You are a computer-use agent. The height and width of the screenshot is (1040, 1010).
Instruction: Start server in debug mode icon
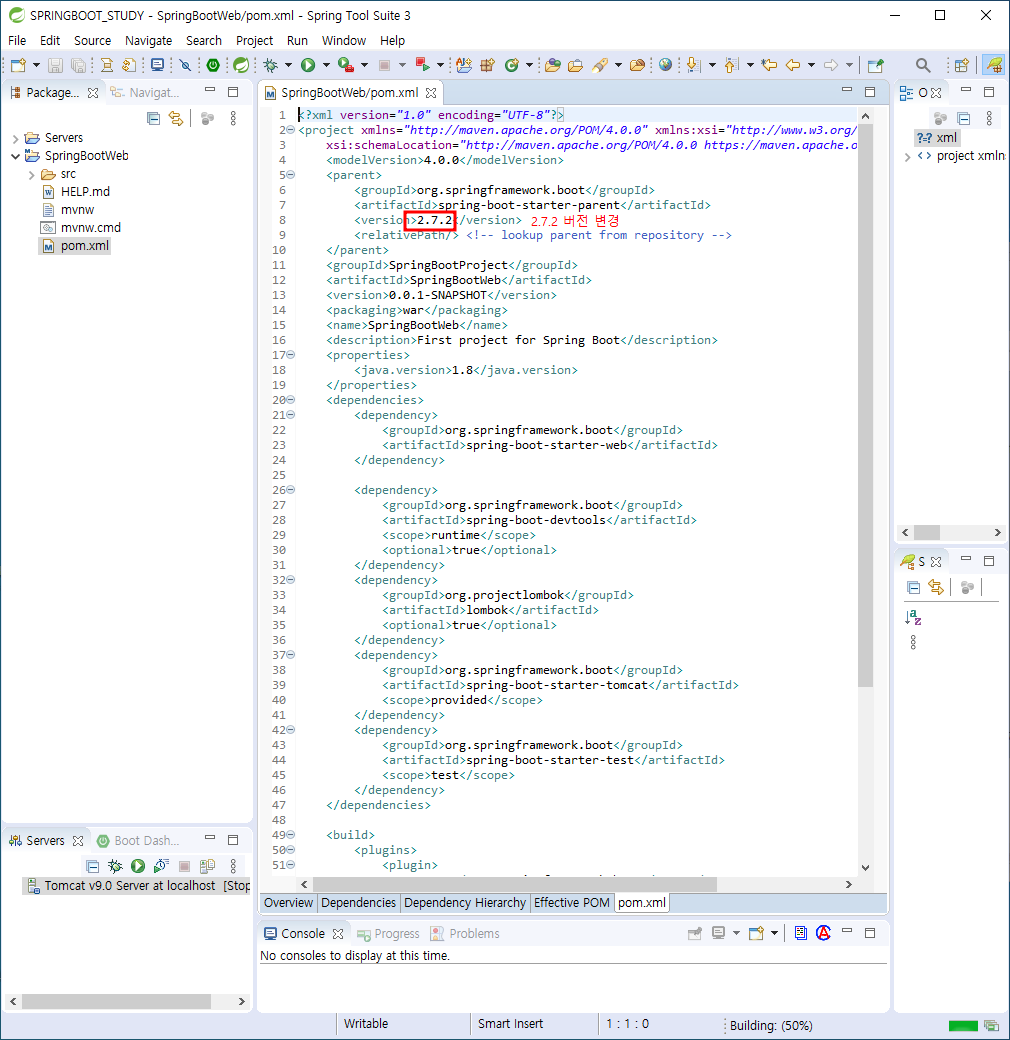point(115,866)
